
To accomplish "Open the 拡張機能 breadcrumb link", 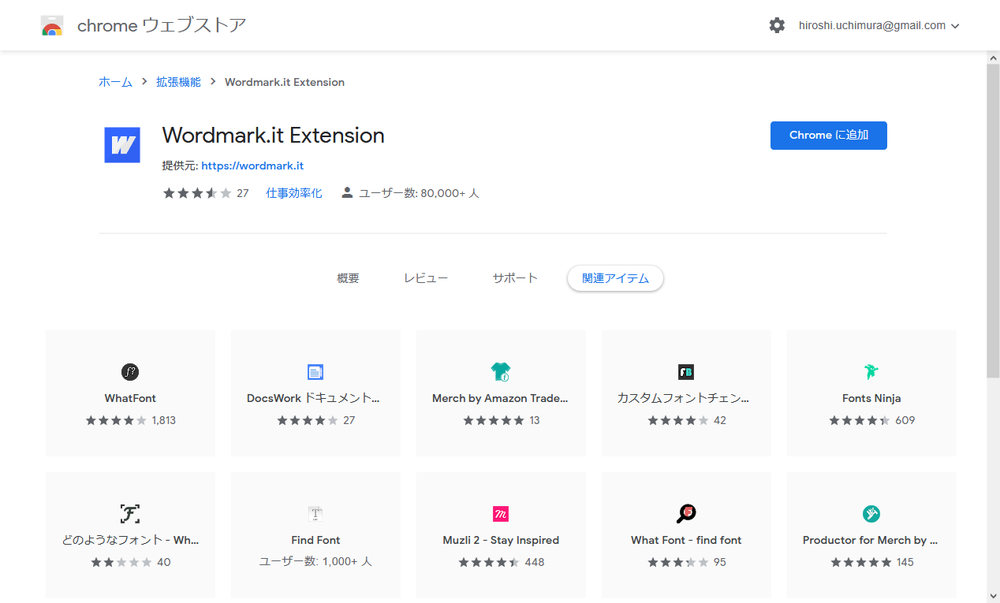I will (x=179, y=82).
